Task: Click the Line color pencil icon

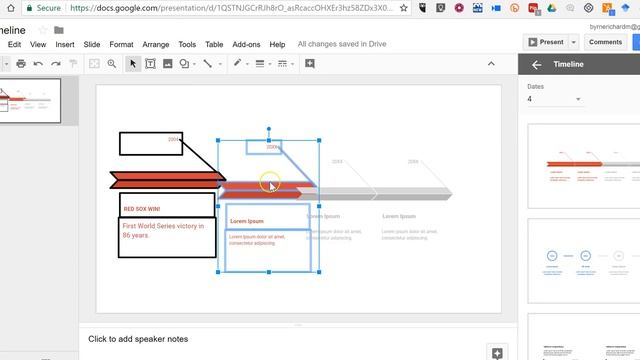Action: [x=237, y=63]
